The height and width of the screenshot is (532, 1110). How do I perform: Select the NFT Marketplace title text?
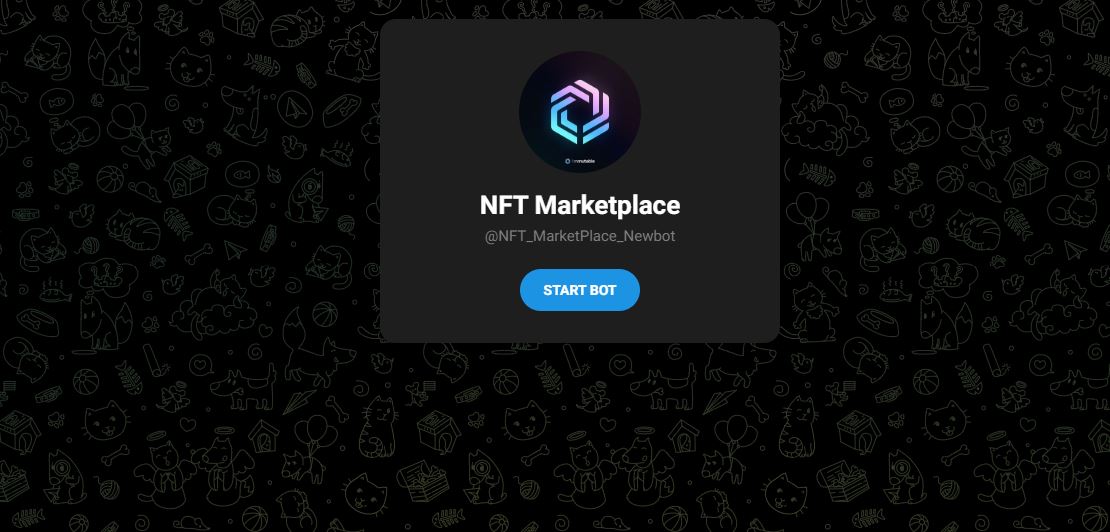(580, 205)
